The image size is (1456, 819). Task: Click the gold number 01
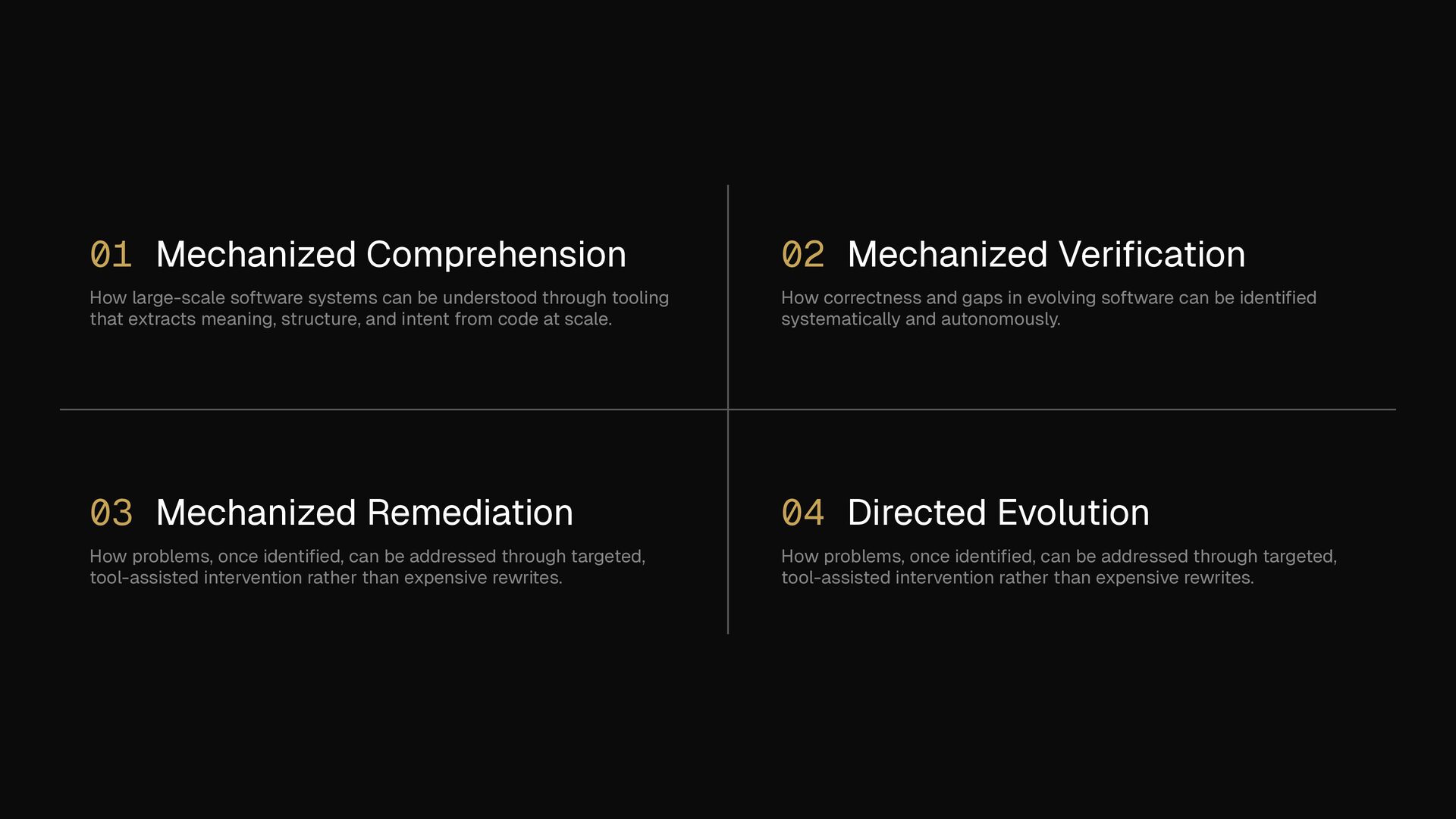click(111, 255)
